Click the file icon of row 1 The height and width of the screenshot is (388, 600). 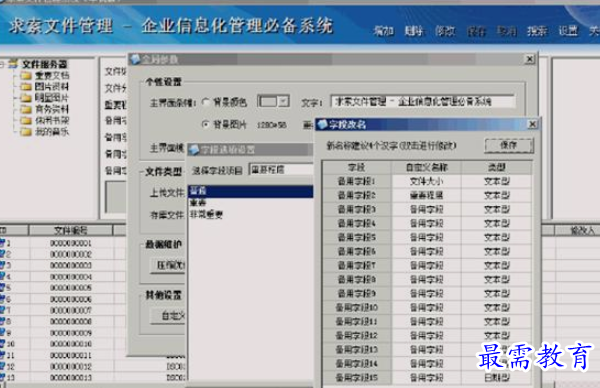tap(3, 243)
